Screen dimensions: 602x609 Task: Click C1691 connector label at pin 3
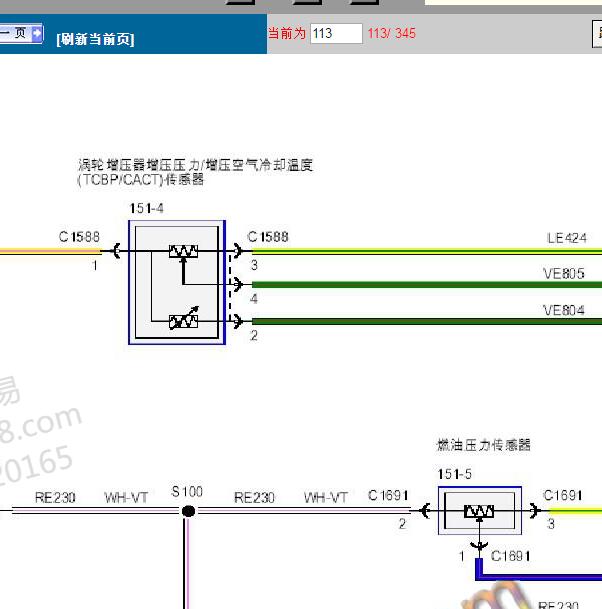click(563, 495)
